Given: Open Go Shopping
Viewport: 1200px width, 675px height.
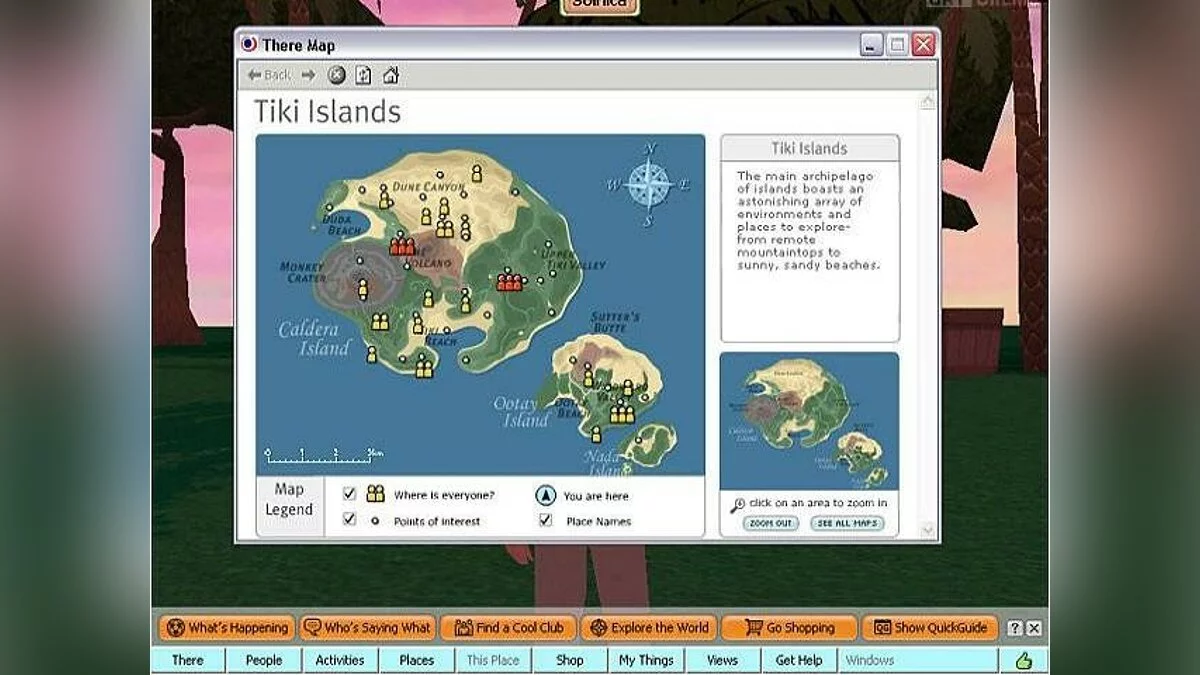Looking at the screenshot, I should pos(790,628).
